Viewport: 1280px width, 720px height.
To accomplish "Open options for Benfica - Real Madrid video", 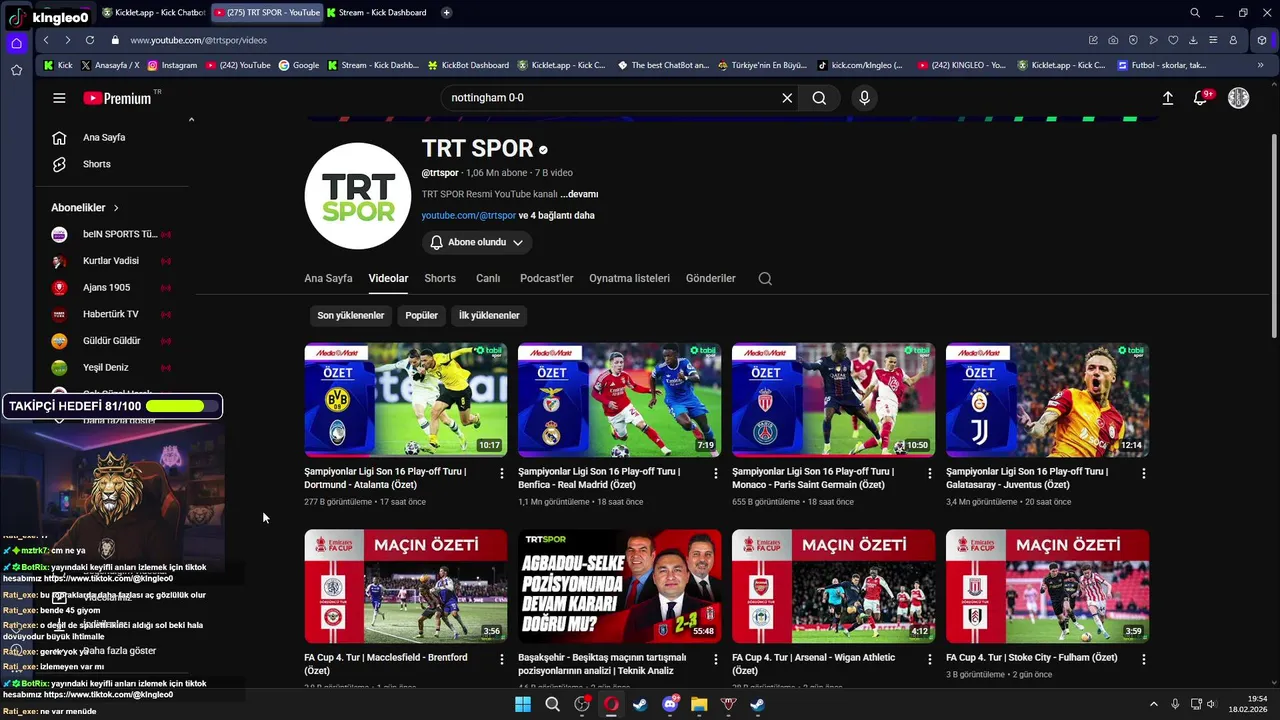I will click(716, 473).
